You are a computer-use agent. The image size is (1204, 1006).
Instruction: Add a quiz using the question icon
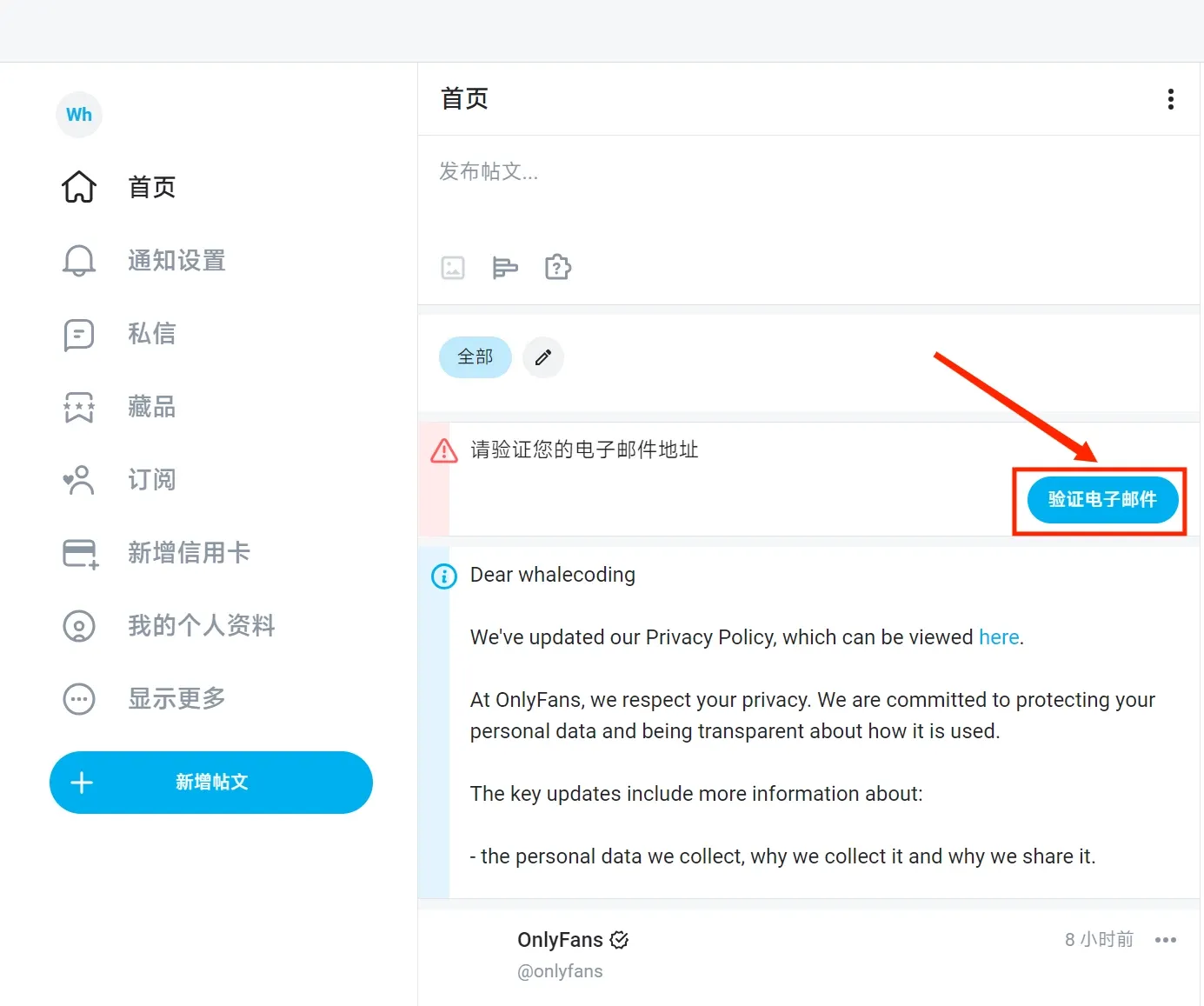558,267
